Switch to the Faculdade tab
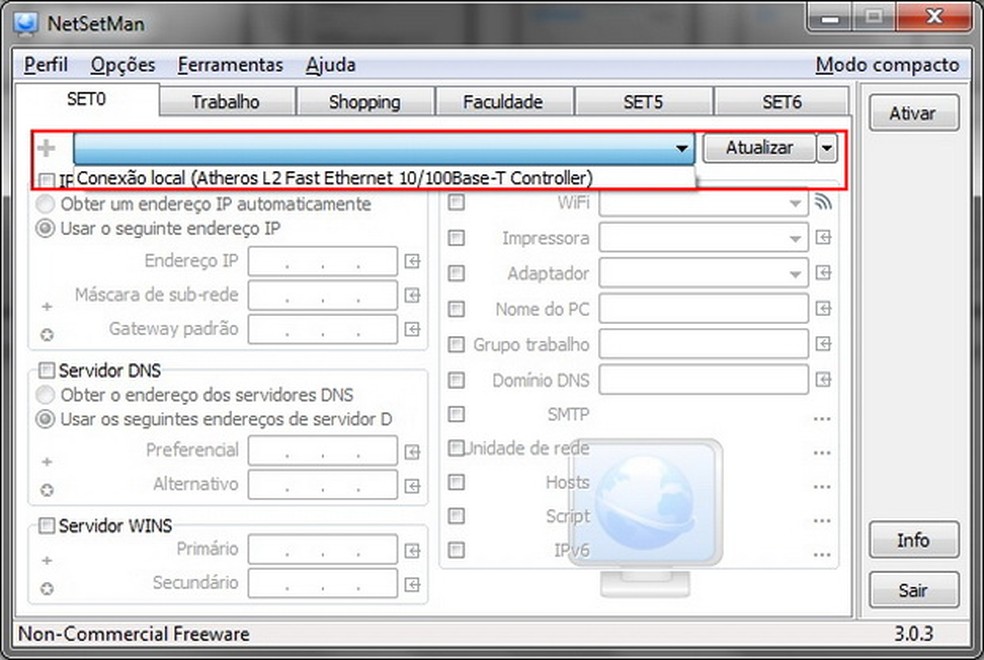Screen dimensions: 984x660 click(x=503, y=102)
